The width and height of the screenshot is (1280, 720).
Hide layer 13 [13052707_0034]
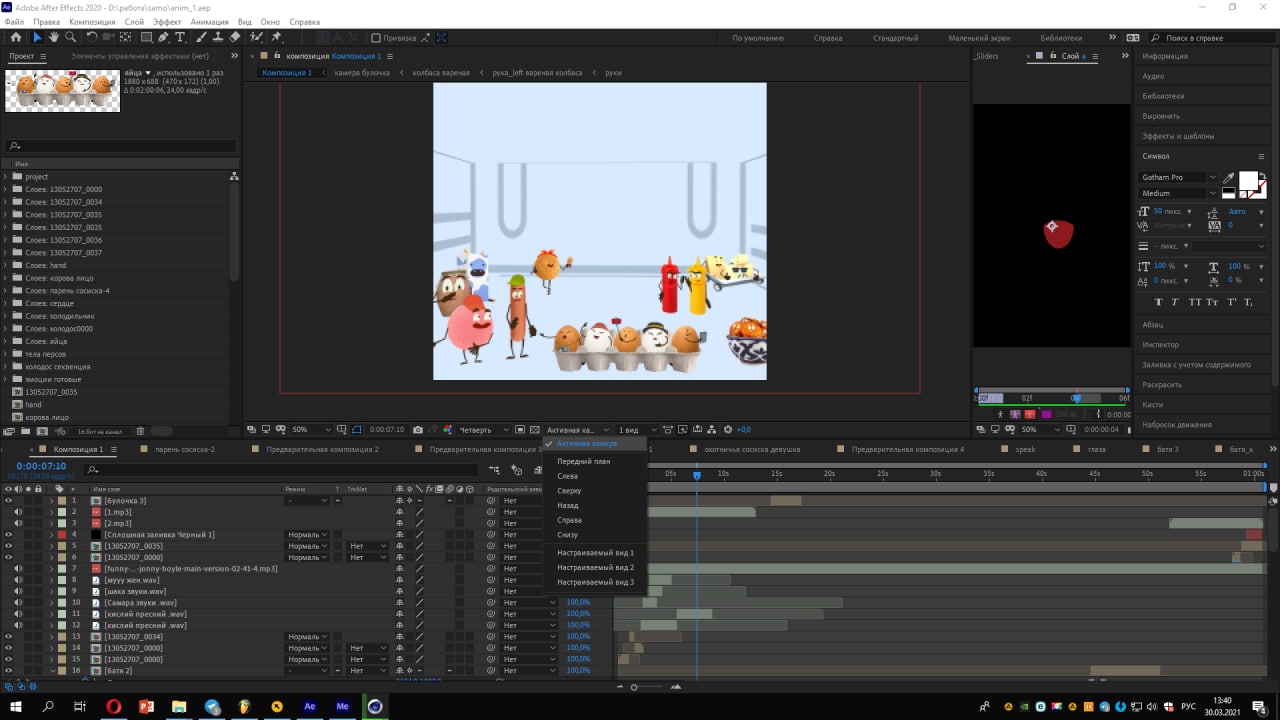pyautogui.click(x=8, y=636)
